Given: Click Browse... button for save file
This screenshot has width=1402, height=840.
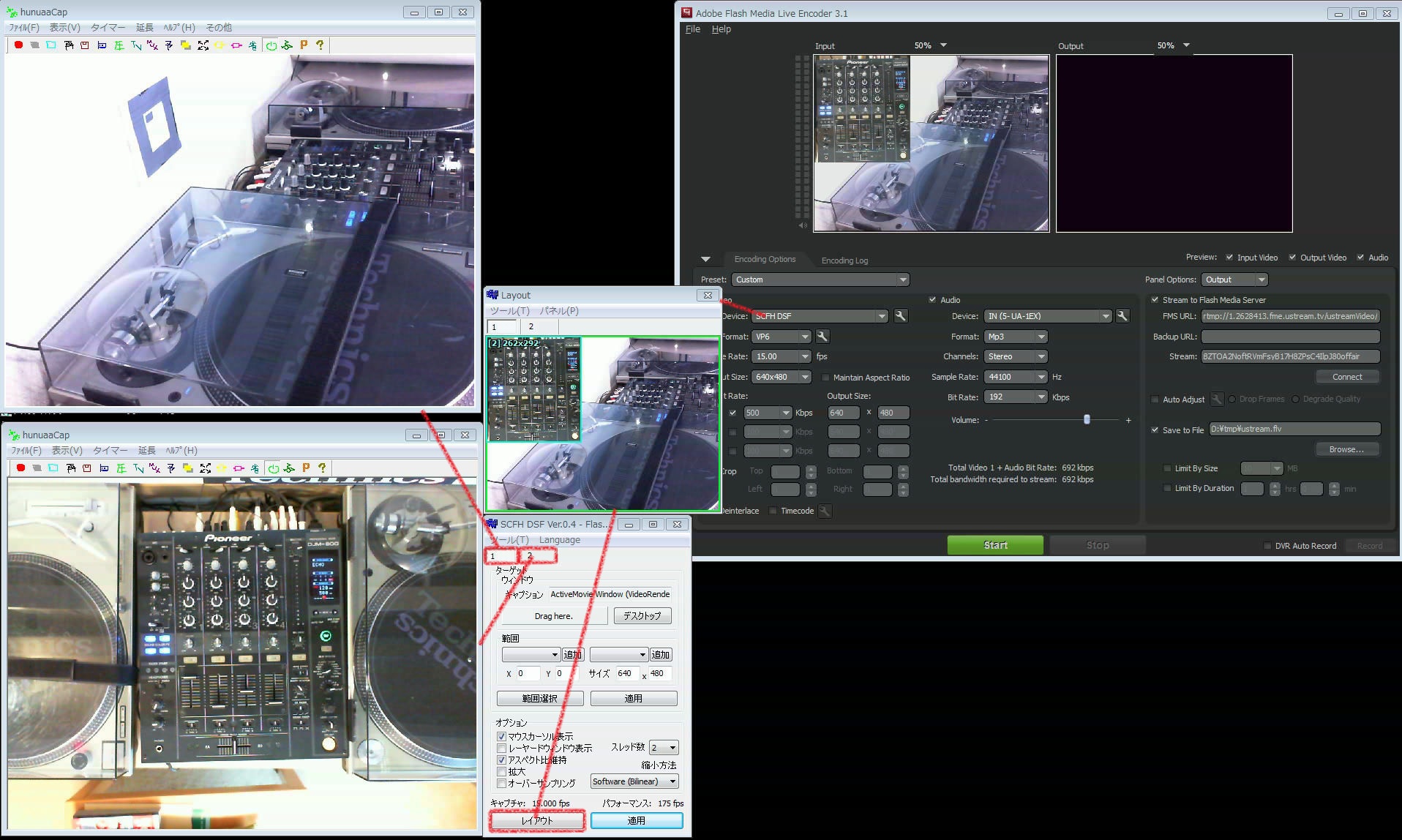Looking at the screenshot, I should pyautogui.click(x=1347, y=449).
